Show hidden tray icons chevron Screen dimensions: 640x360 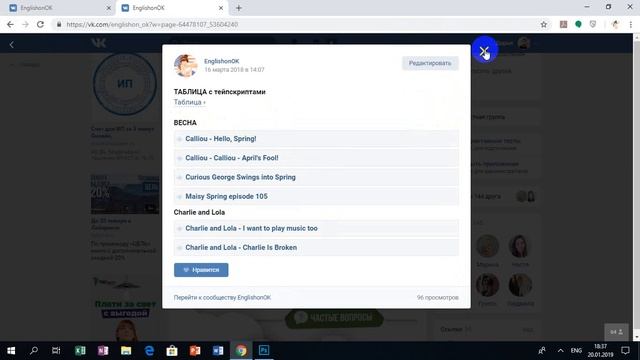[560, 351]
